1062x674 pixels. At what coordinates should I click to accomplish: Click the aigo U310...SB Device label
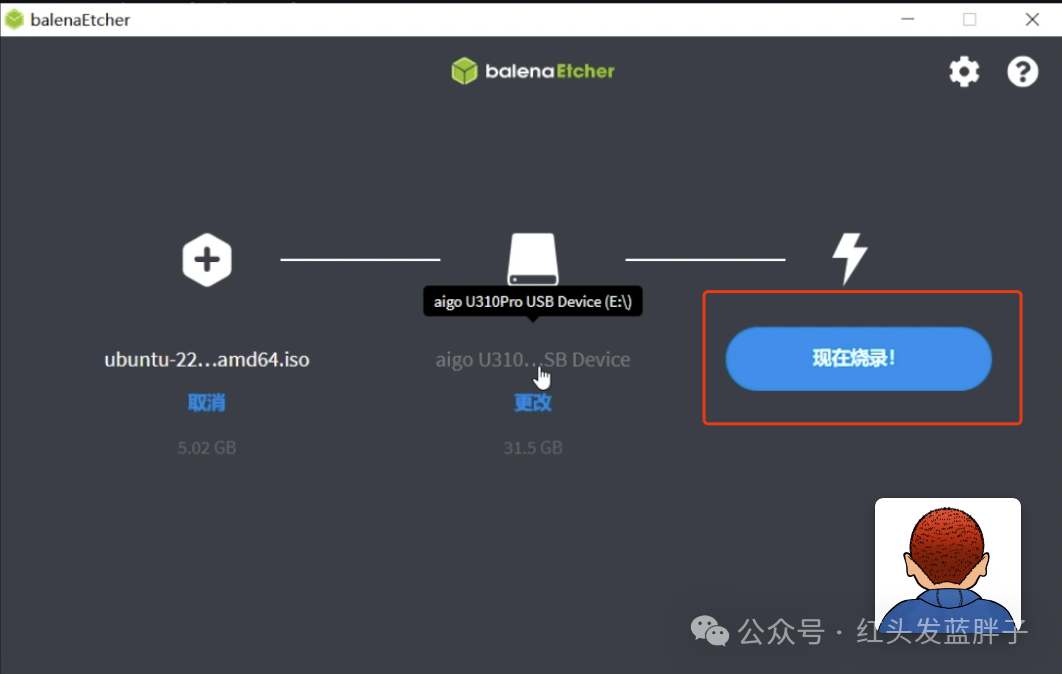coord(532,359)
